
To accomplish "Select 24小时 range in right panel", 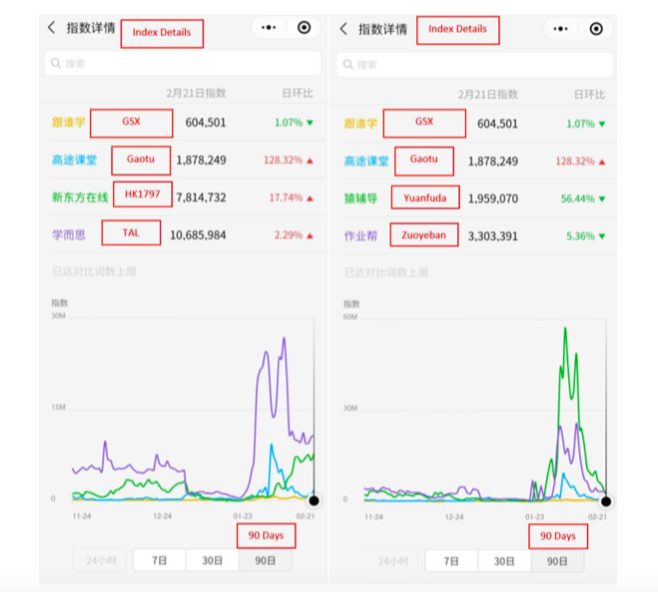I will [x=390, y=561].
